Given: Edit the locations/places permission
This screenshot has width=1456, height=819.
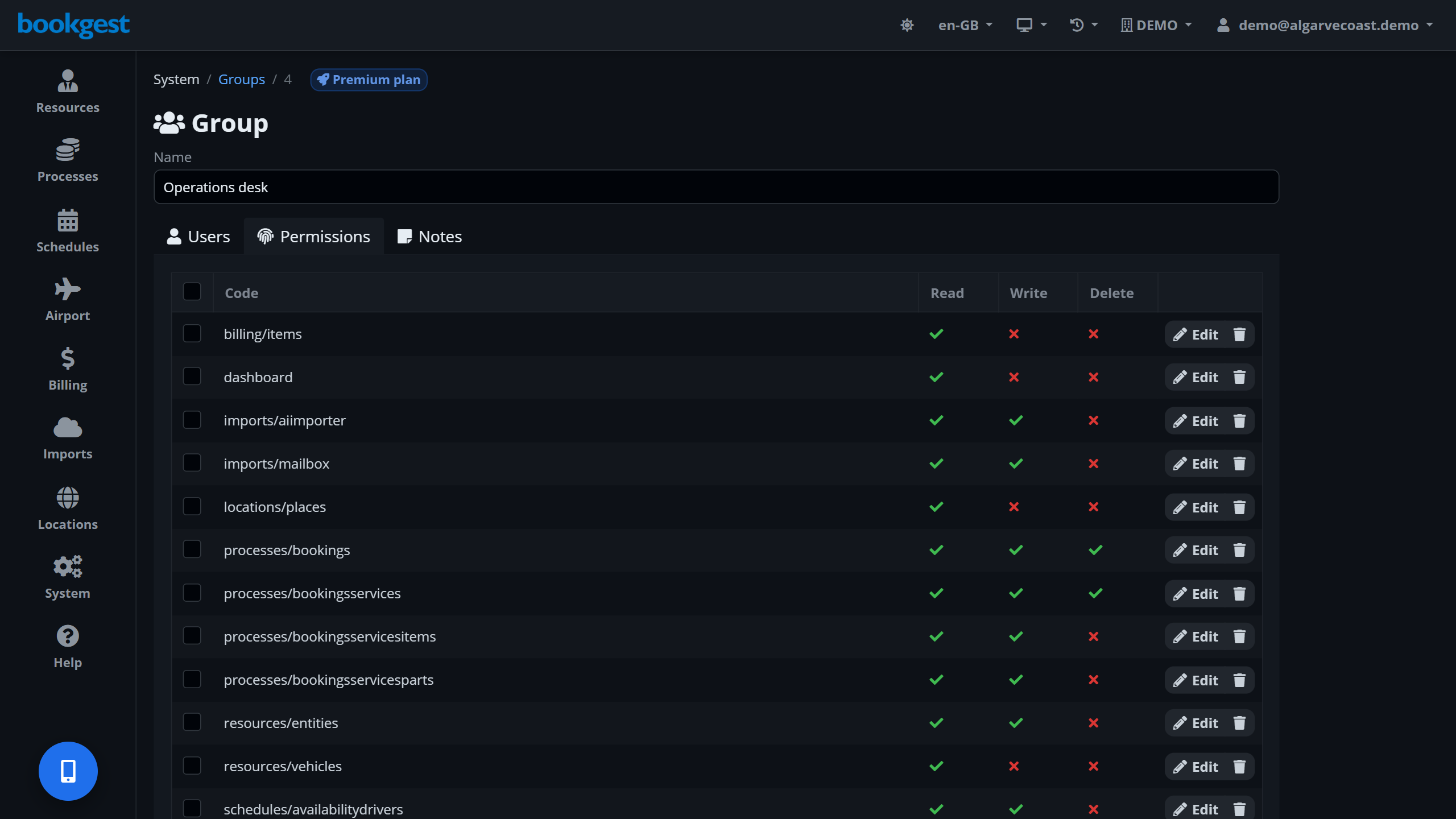Looking at the screenshot, I should [x=1196, y=507].
